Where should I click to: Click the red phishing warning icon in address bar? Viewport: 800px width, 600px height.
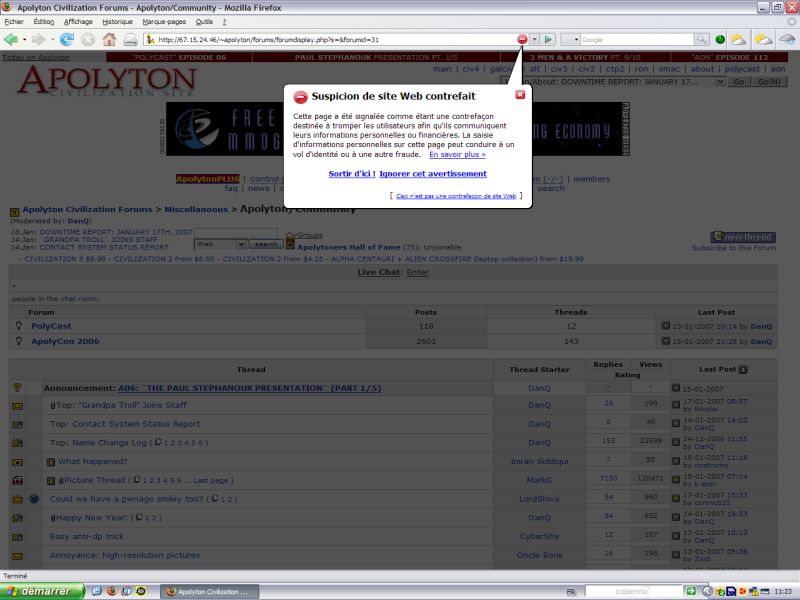pyautogui.click(x=522, y=39)
